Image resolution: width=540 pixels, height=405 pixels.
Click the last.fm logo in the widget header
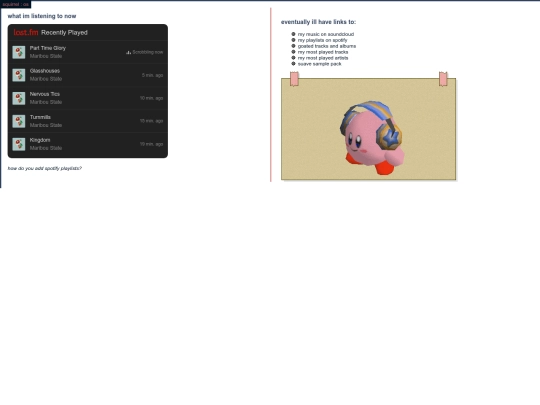pyautogui.click(x=26, y=32)
